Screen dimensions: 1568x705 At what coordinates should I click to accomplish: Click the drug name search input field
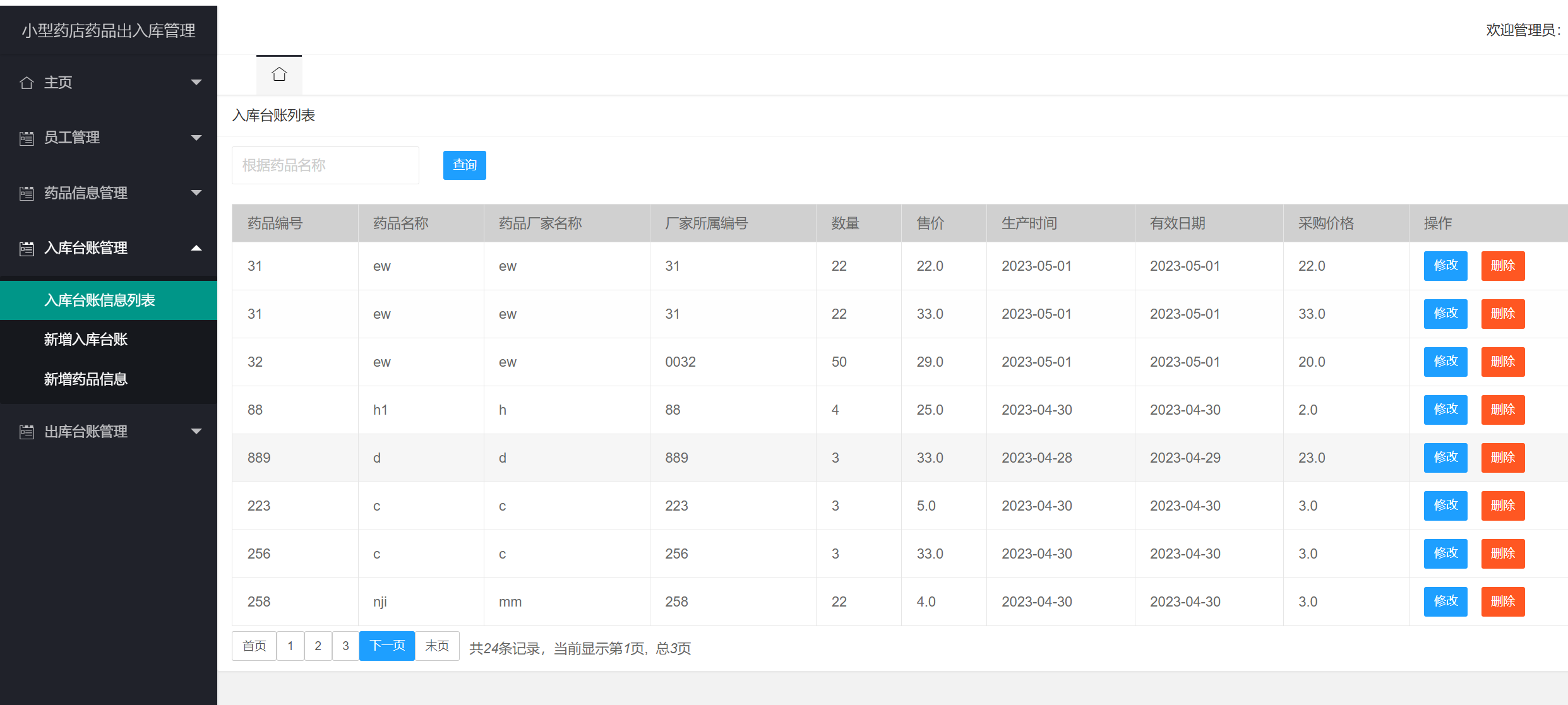pyautogui.click(x=325, y=165)
